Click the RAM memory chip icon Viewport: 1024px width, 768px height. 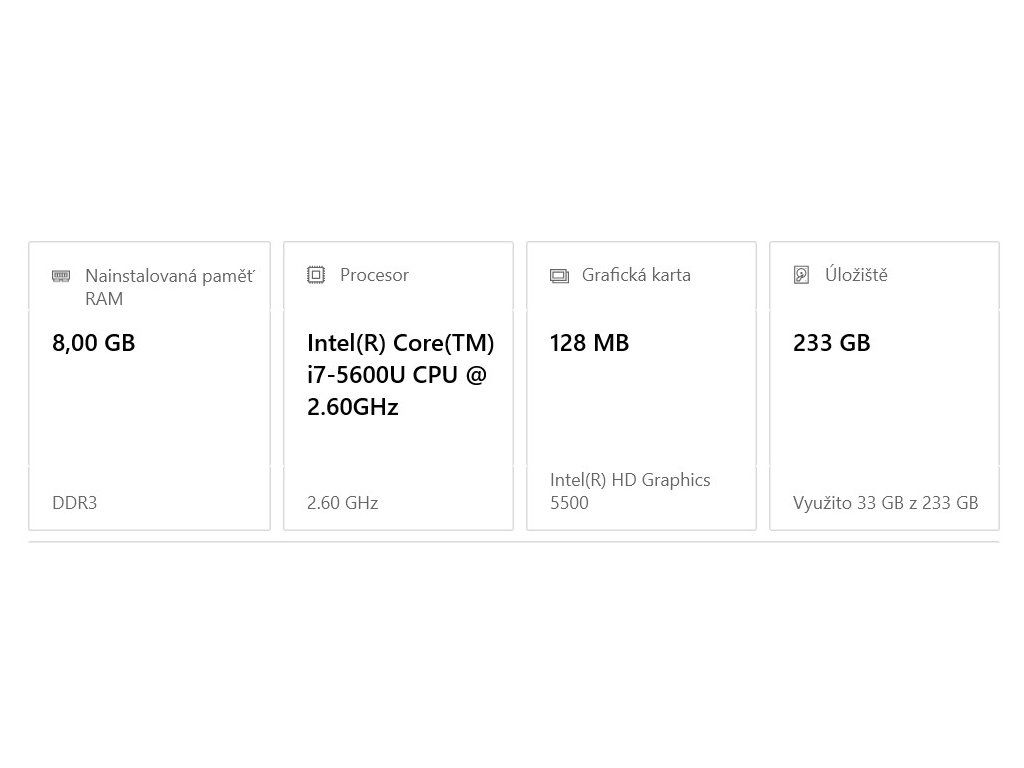click(x=61, y=276)
